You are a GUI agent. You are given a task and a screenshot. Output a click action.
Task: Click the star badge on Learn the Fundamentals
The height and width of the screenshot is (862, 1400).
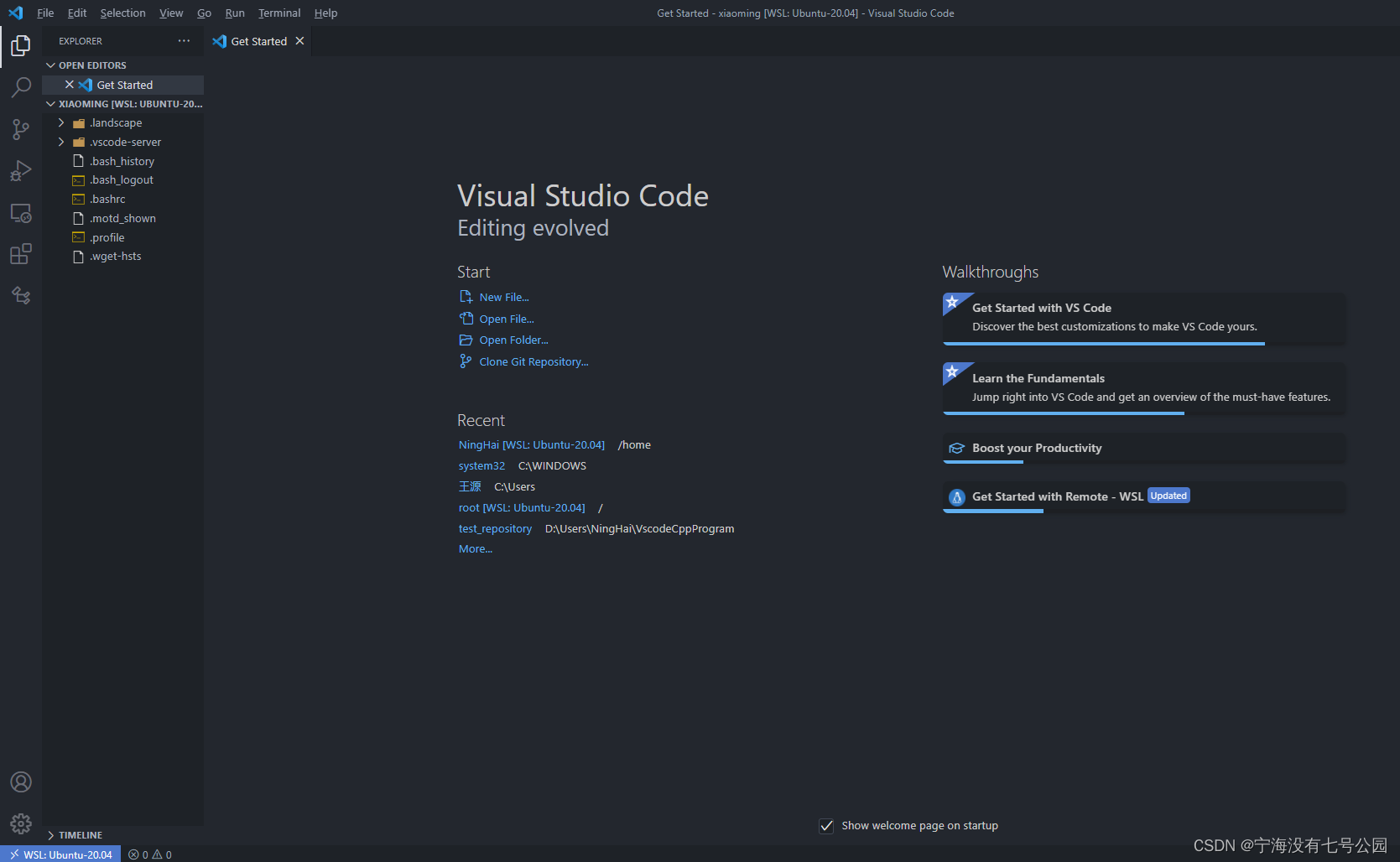point(952,371)
